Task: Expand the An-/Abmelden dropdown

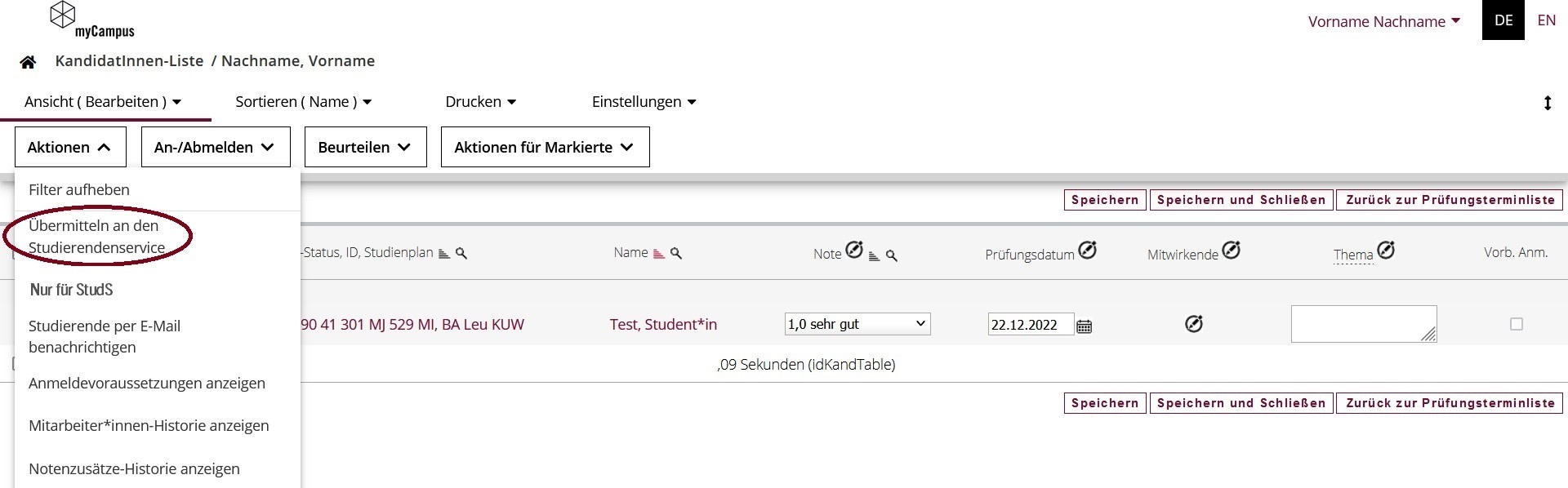Action: [x=216, y=147]
